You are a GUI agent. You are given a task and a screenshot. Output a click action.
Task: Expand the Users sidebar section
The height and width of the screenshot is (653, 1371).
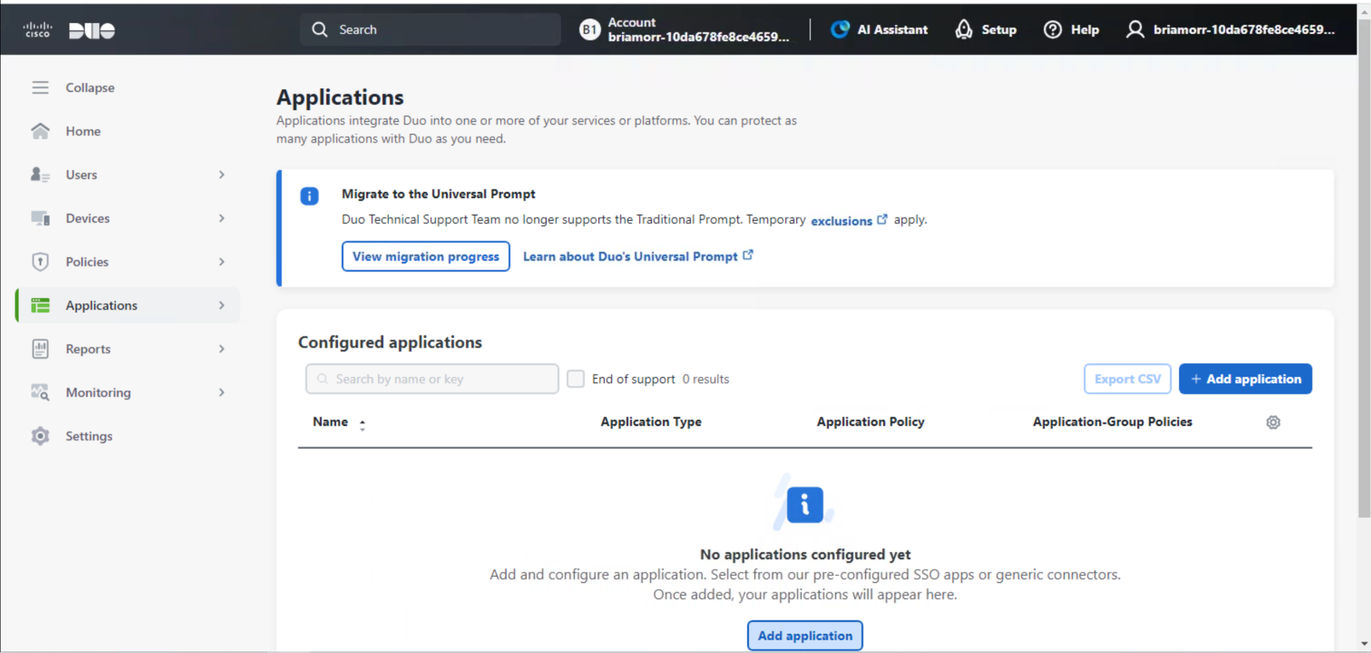tap(222, 174)
